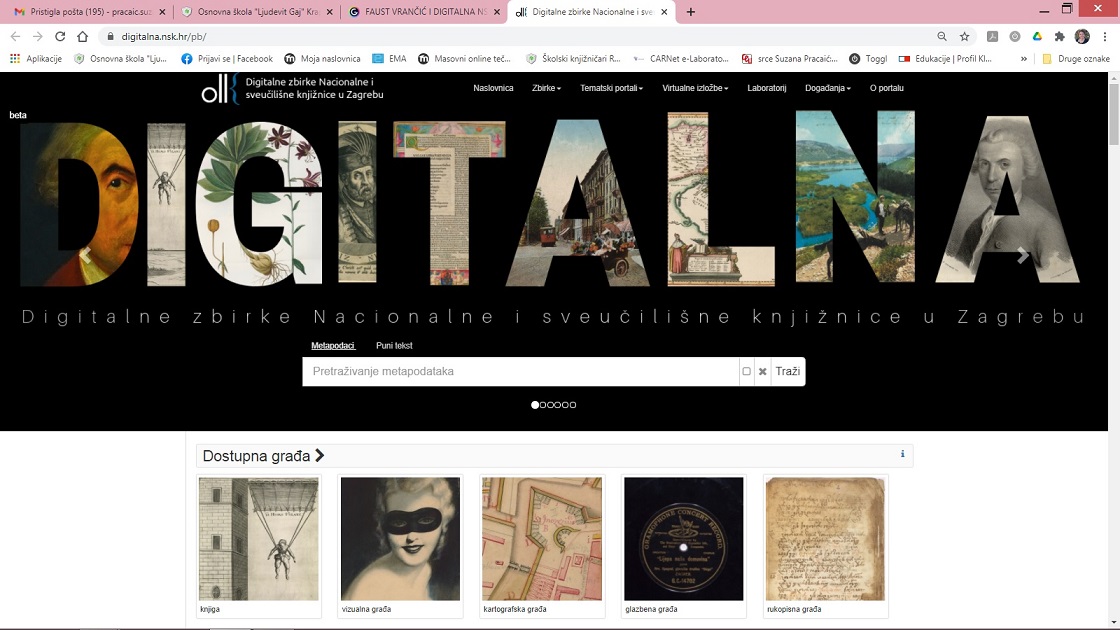The height and width of the screenshot is (630, 1120).
Task: Expand the Virtualne izložbe dropdown
Action: pos(695,88)
